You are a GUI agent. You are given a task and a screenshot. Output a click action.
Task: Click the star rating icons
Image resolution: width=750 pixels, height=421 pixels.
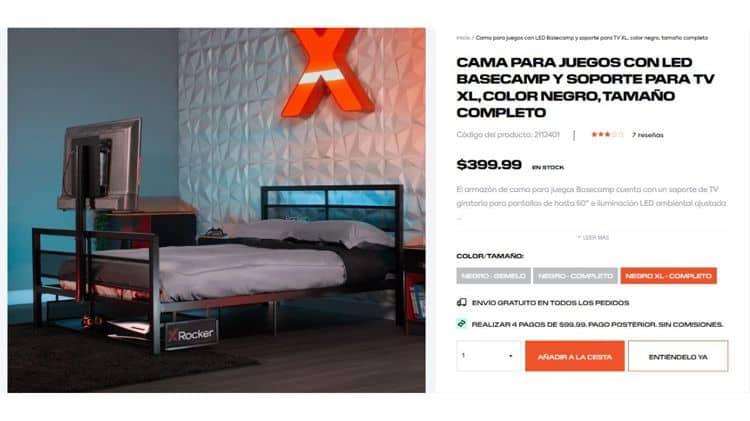pyautogui.click(x=607, y=135)
